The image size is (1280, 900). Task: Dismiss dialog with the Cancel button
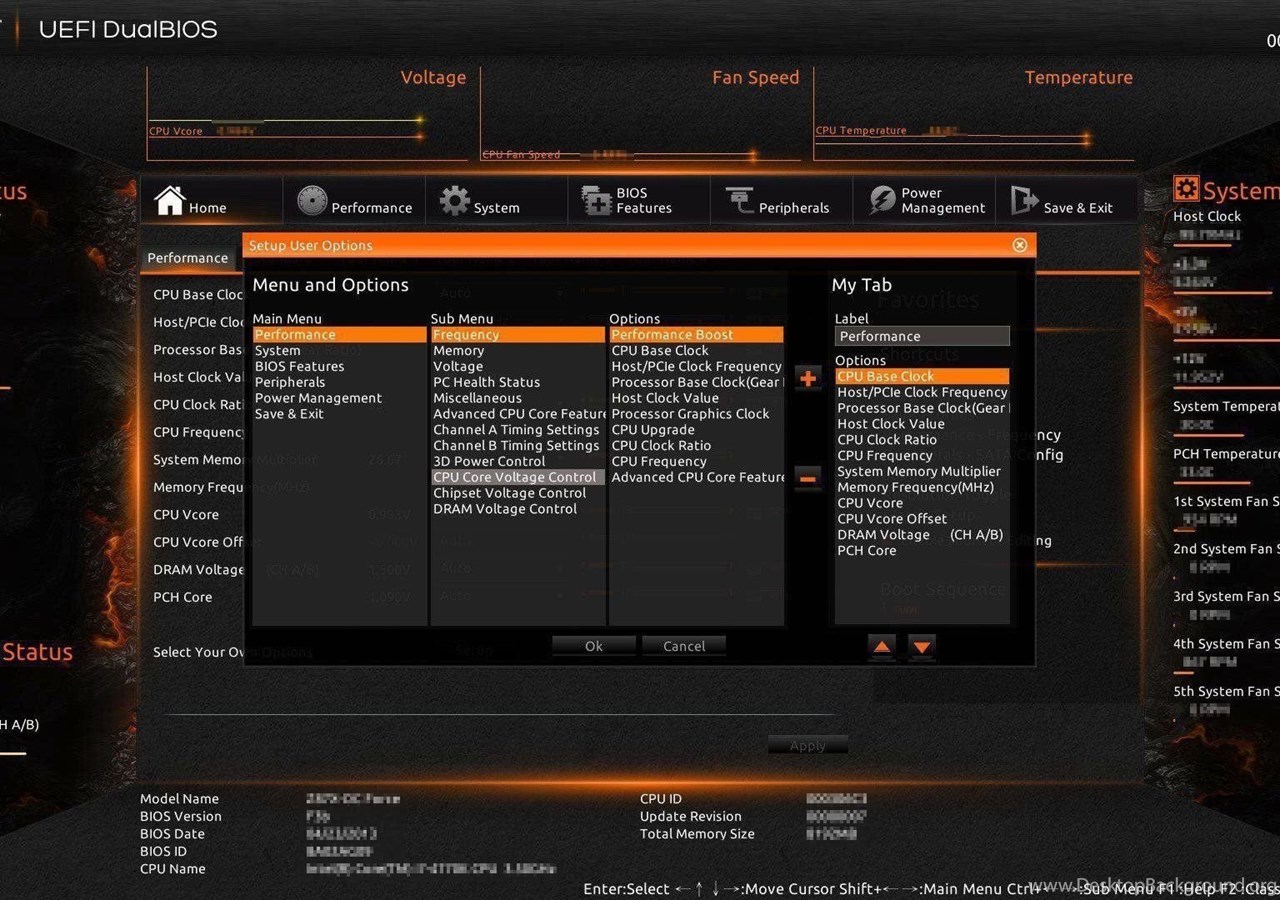[684, 646]
